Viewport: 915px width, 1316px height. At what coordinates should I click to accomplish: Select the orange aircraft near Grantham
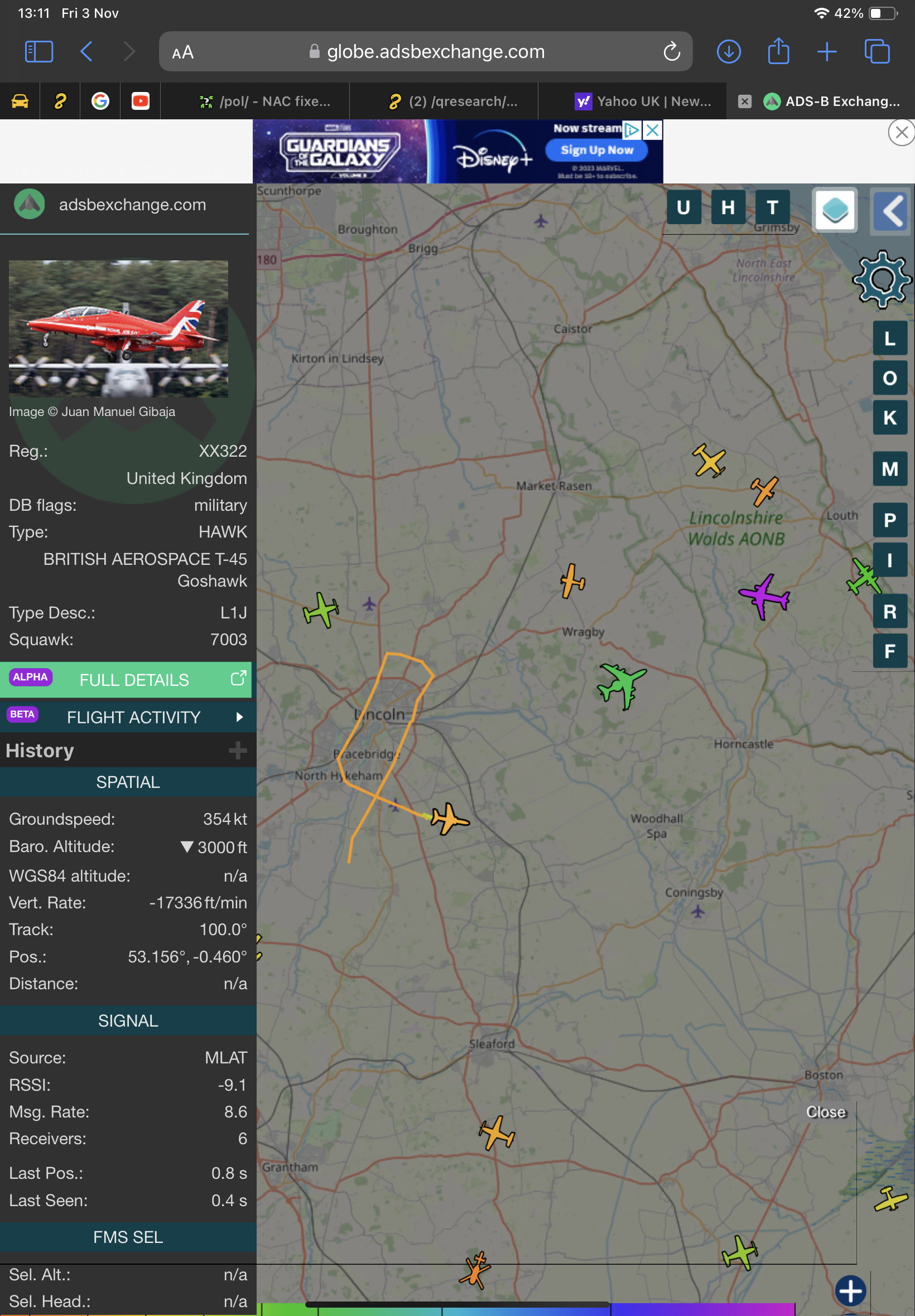coord(497,1132)
